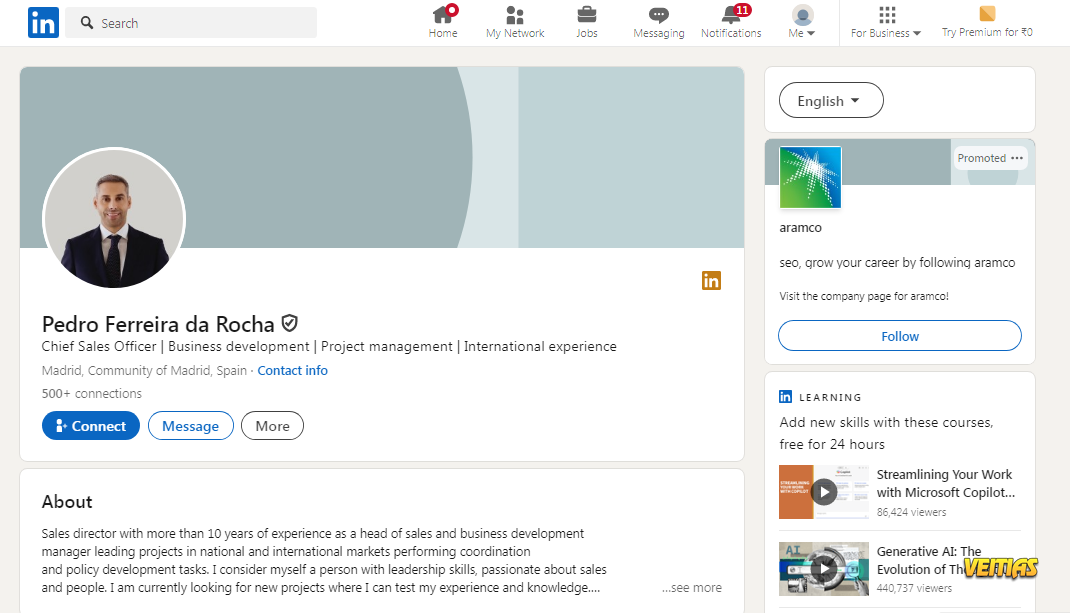Open Promoted ad options ellipsis

tap(1017, 158)
